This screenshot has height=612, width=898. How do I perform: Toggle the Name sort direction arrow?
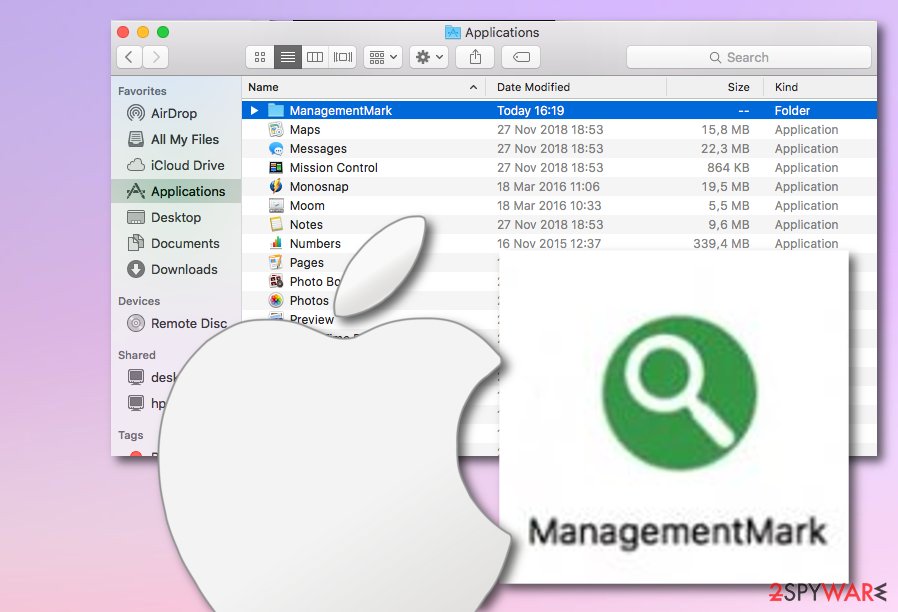point(473,87)
